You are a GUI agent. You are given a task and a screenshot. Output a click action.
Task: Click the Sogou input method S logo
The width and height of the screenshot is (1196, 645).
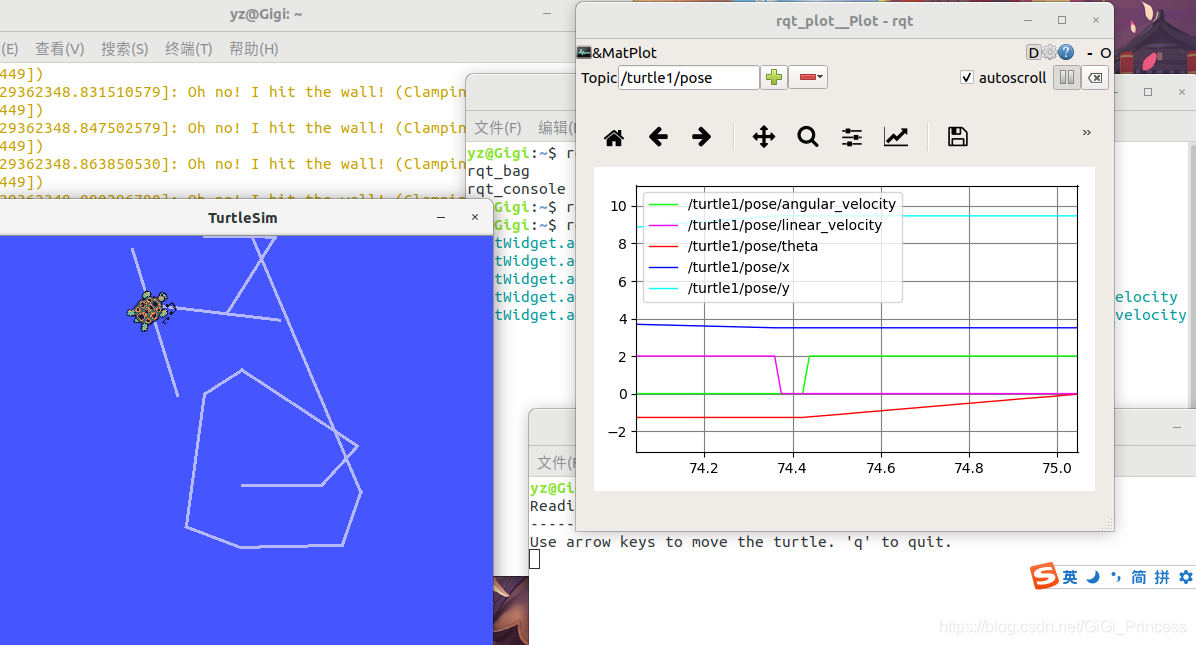tap(1044, 576)
